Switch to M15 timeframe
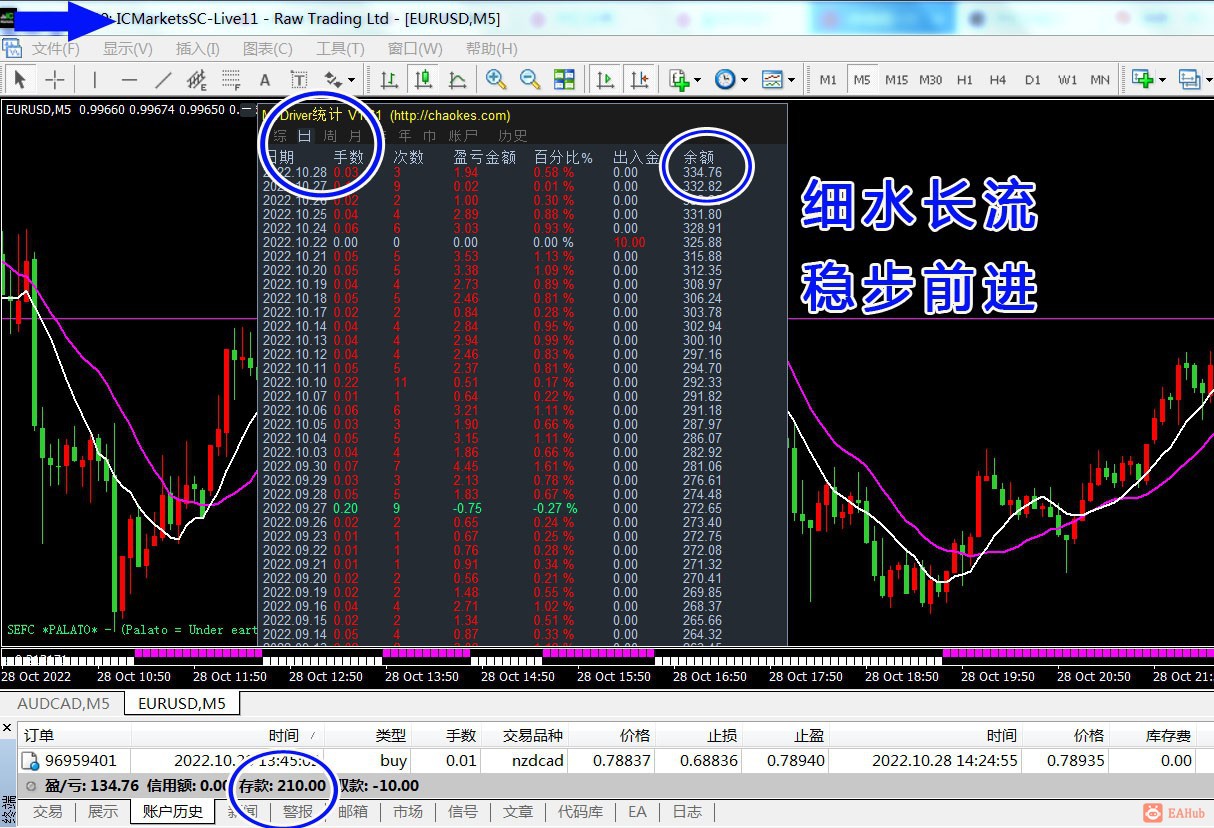This screenshot has height=828, width=1214. pyautogui.click(x=896, y=80)
